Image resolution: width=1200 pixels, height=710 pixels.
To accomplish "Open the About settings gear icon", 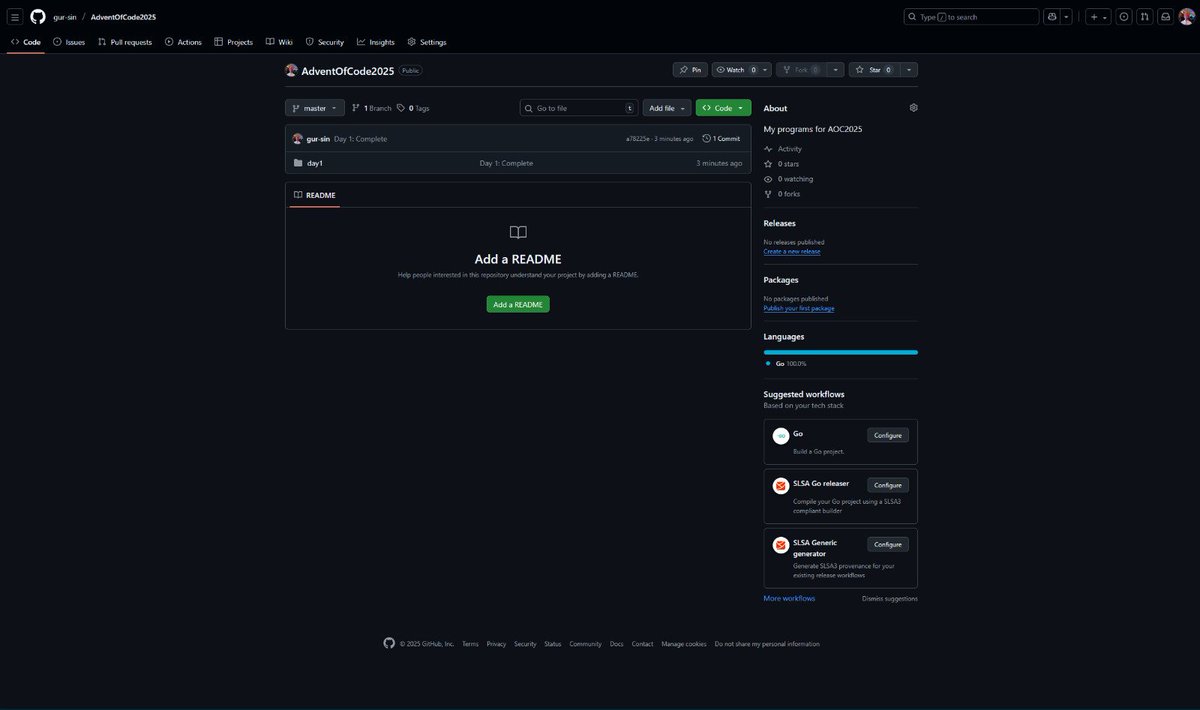I will tap(913, 108).
